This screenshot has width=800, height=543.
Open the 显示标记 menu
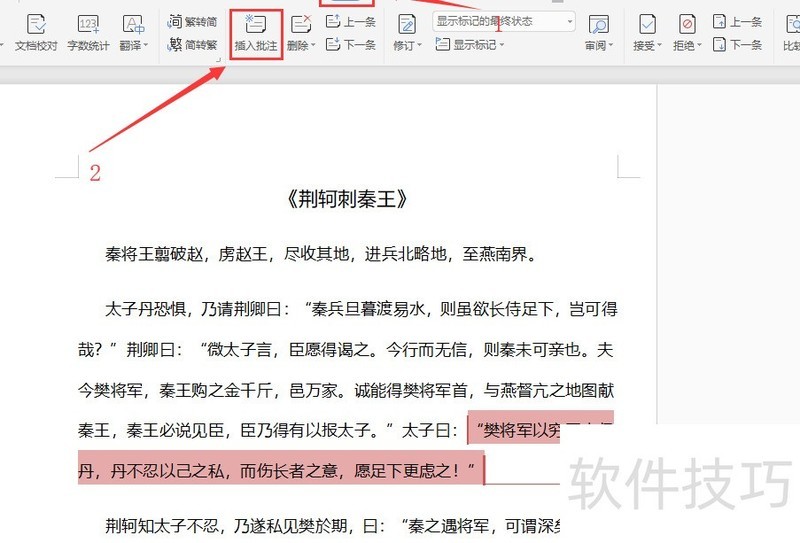[x=469, y=45]
